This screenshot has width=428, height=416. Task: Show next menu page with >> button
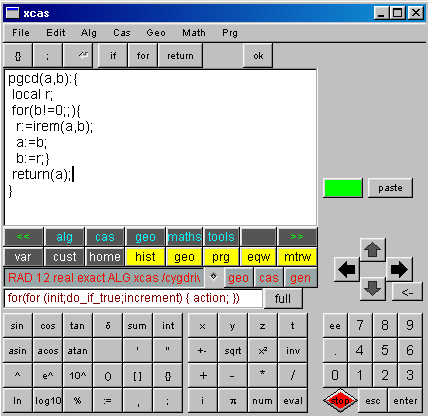pos(297,237)
